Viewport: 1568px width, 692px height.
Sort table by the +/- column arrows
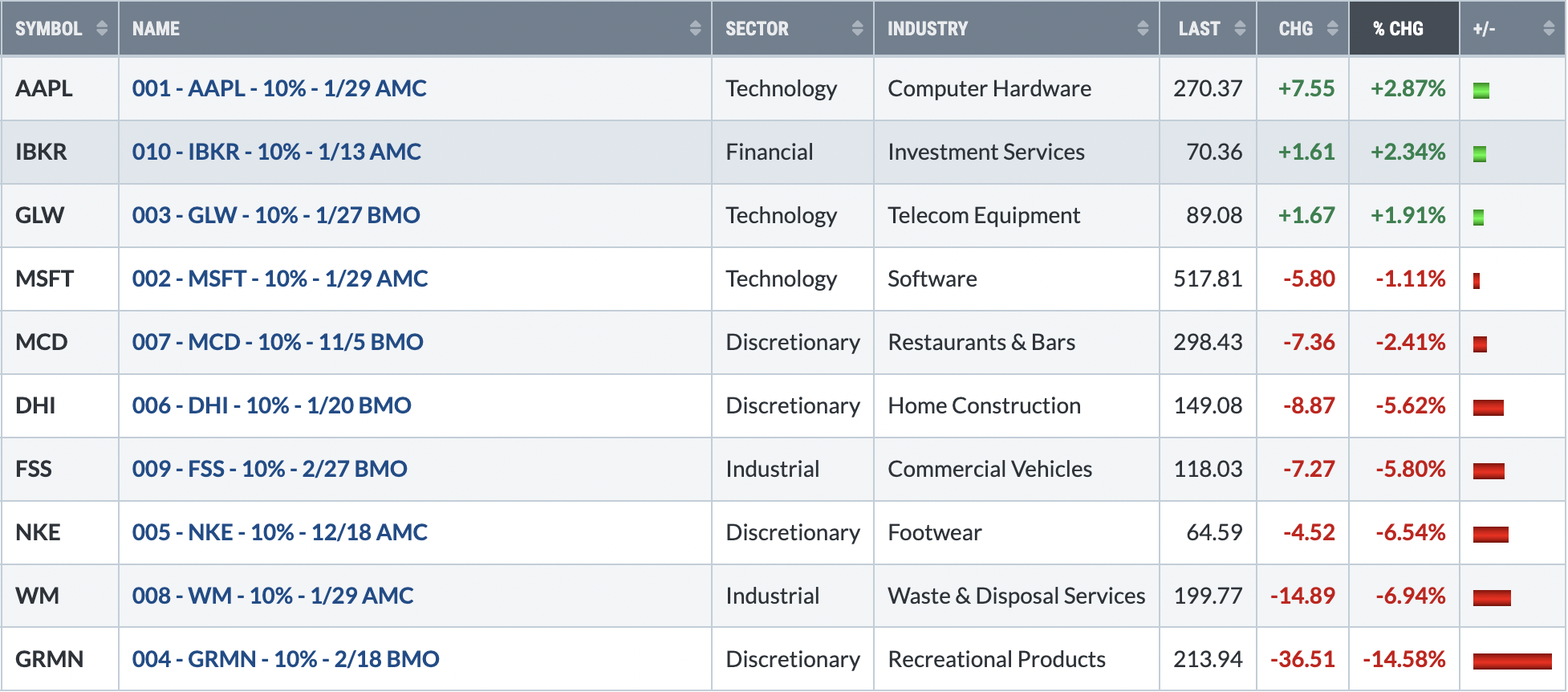[1549, 29]
